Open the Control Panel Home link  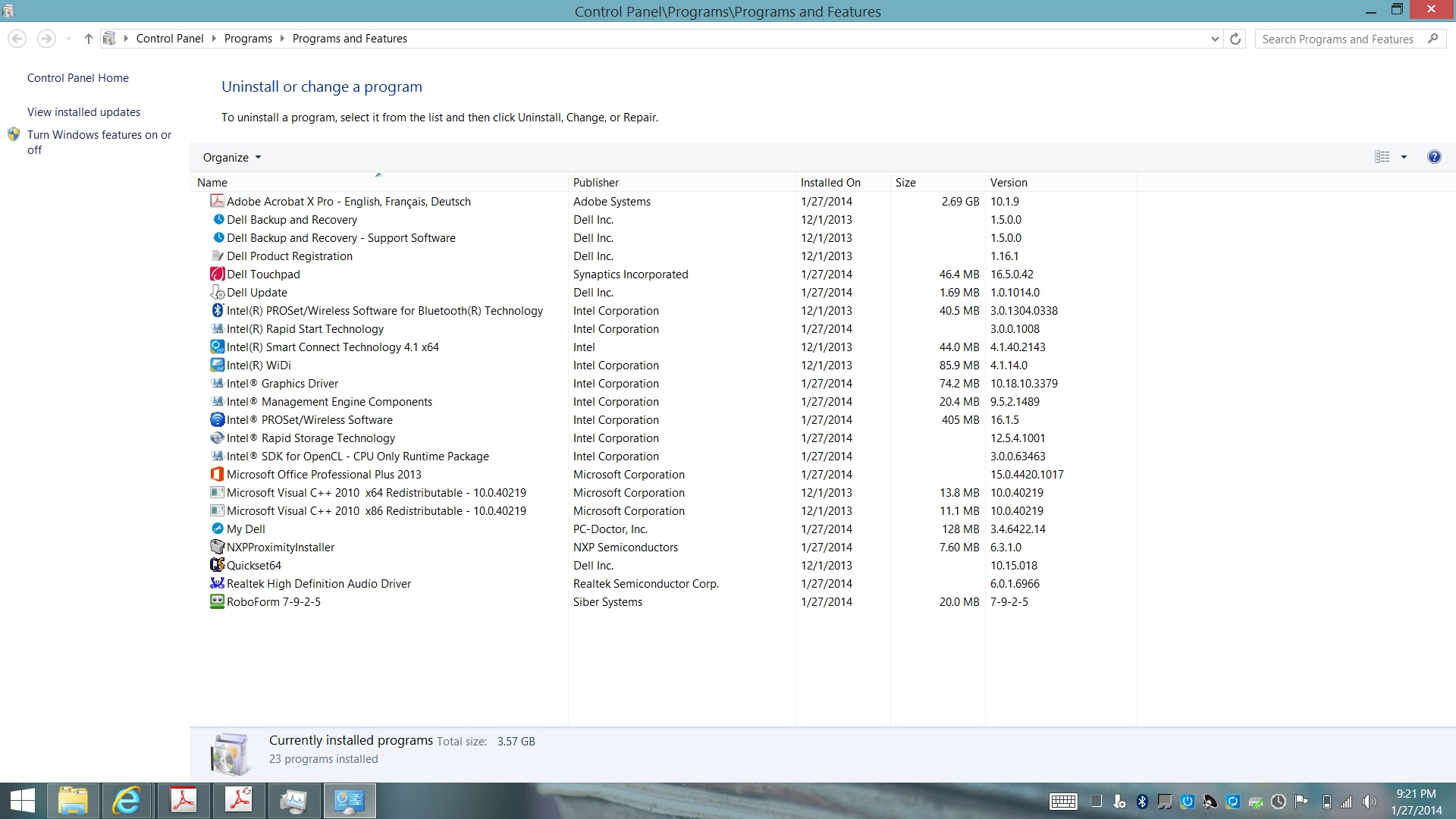78,77
